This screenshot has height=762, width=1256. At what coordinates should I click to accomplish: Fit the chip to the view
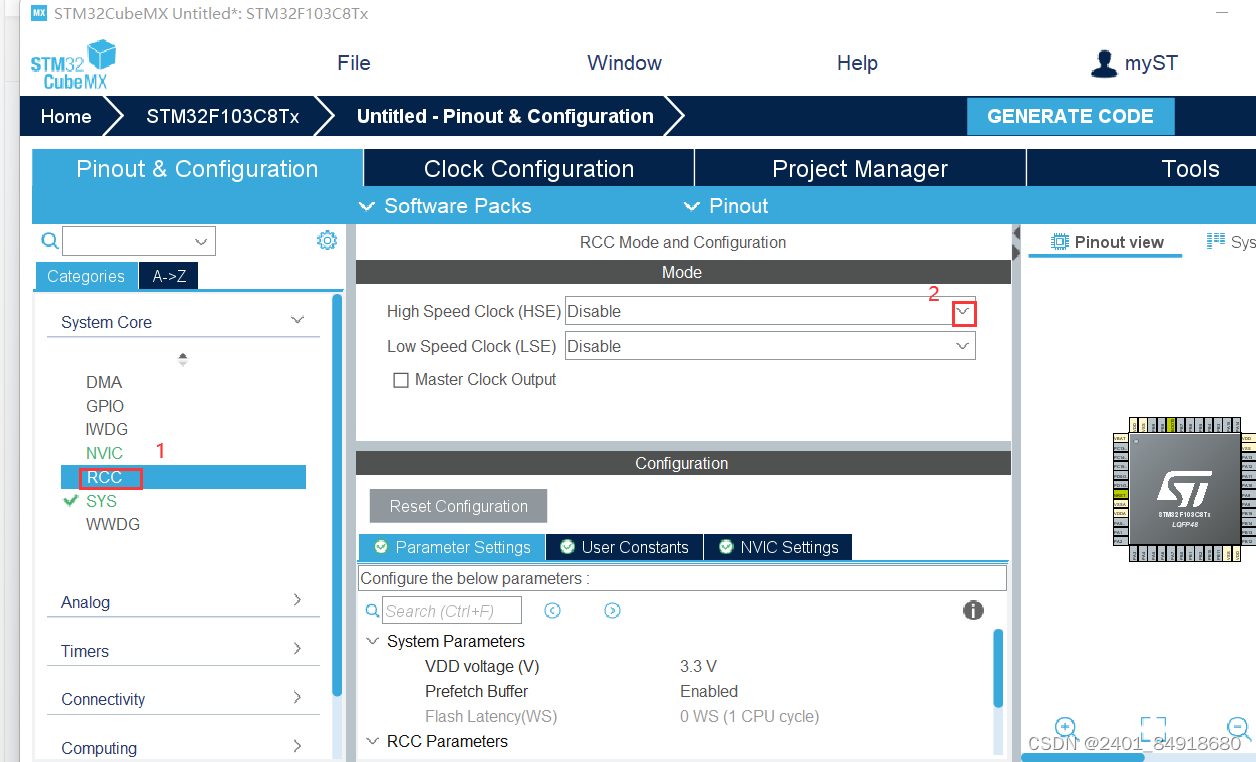1153,727
